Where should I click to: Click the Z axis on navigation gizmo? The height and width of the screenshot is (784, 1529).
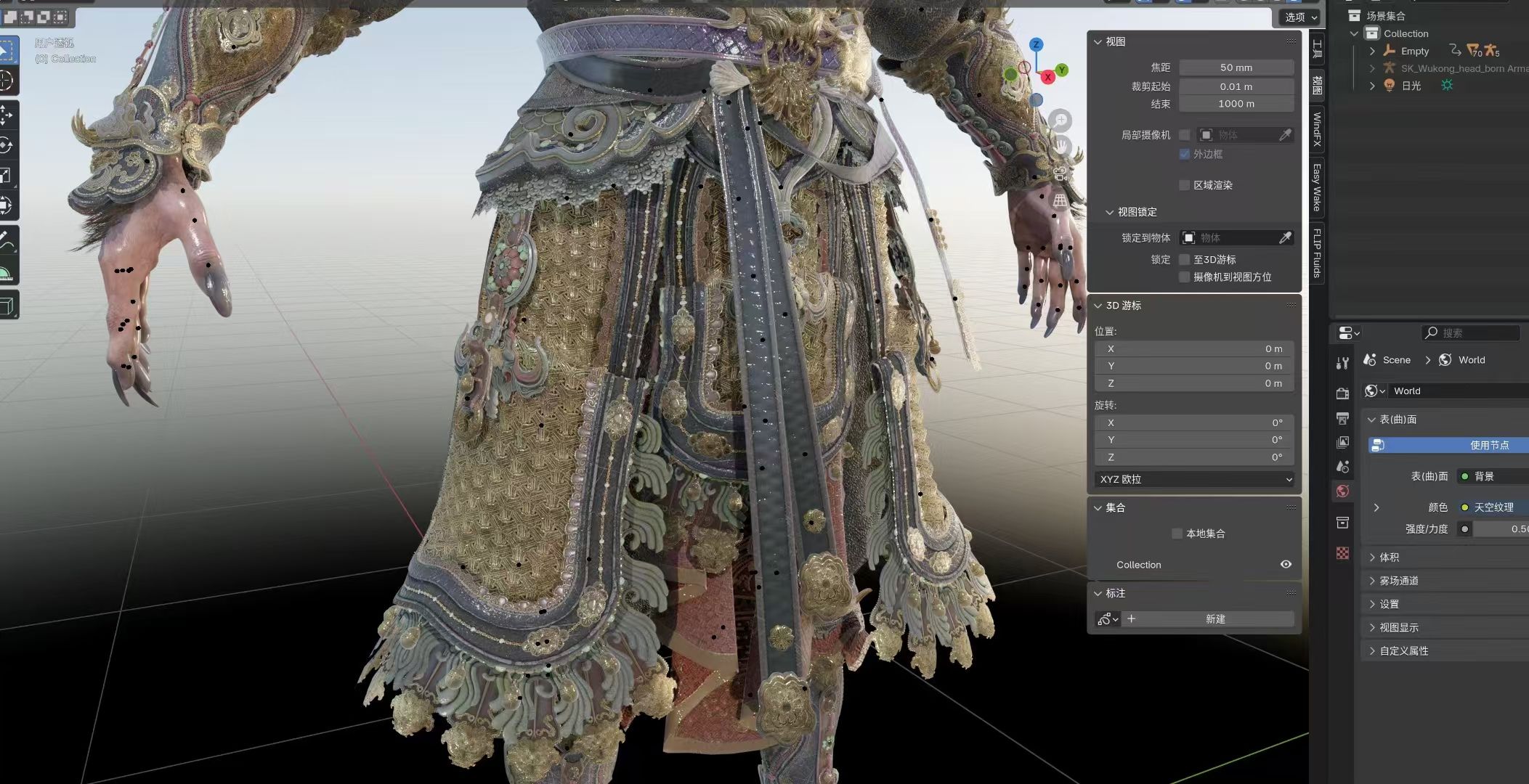click(1037, 44)
